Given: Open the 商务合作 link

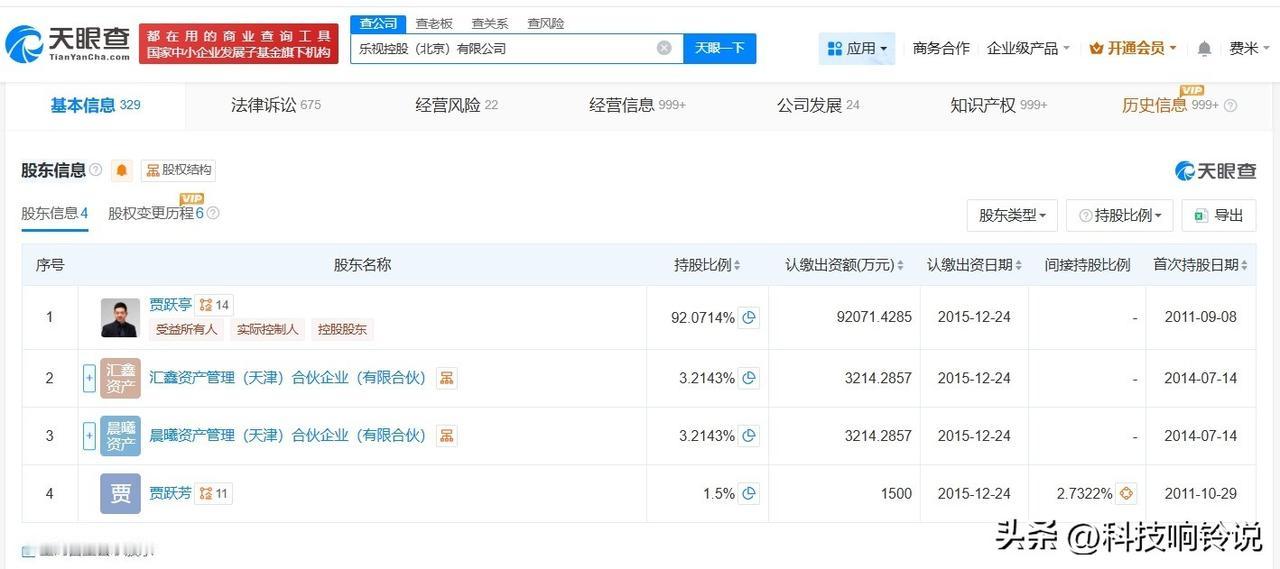Looking at the screenshot, I should coord(941,48).
